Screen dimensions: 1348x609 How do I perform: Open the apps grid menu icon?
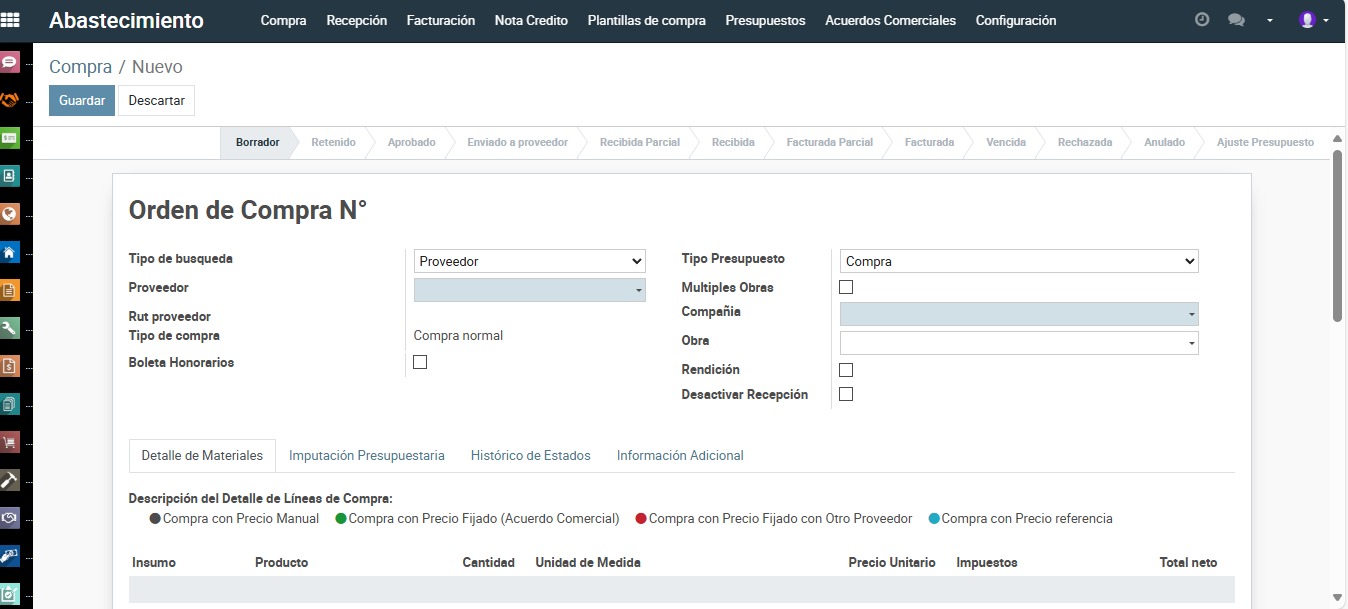point(11,20)
